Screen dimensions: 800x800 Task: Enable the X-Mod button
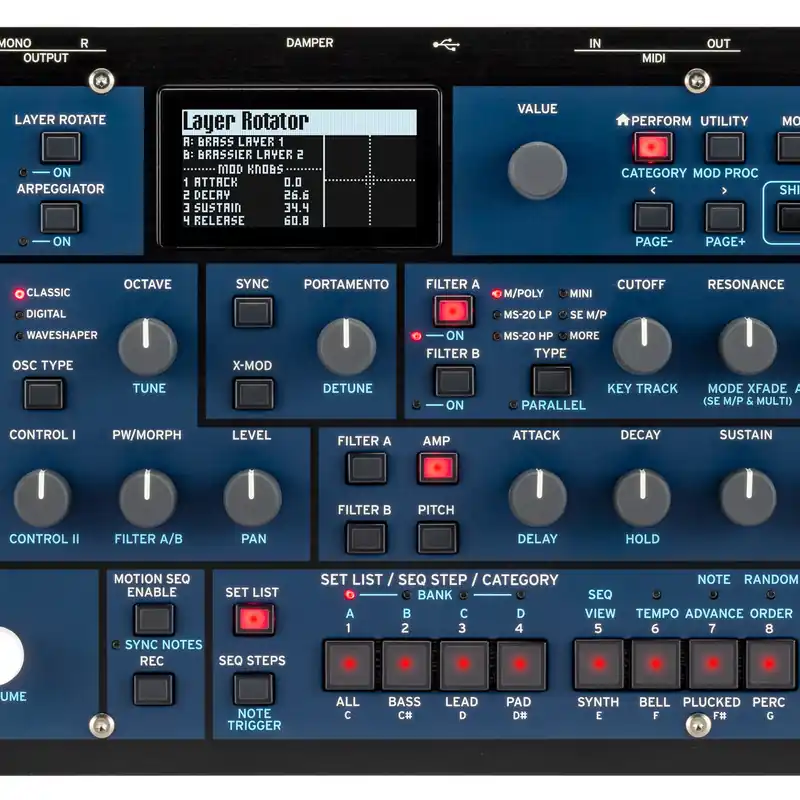254,393
